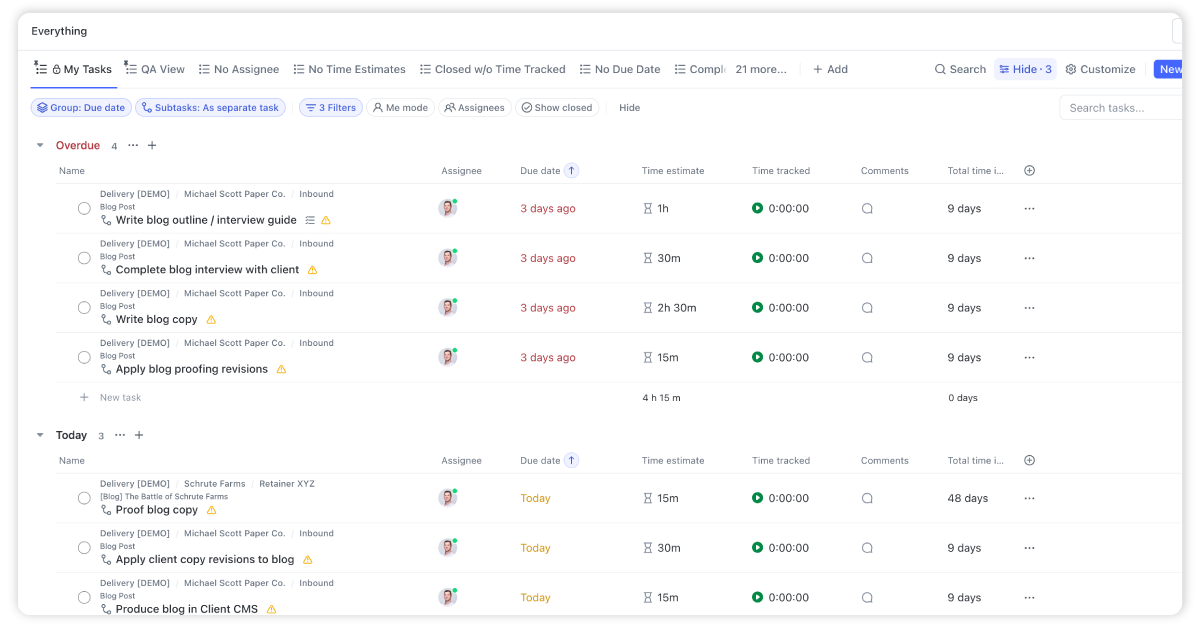This screenshot has width=1200, height=628.
Task: Click the hourglass time estimate icon beside 1h
Action: click(648, 208)
